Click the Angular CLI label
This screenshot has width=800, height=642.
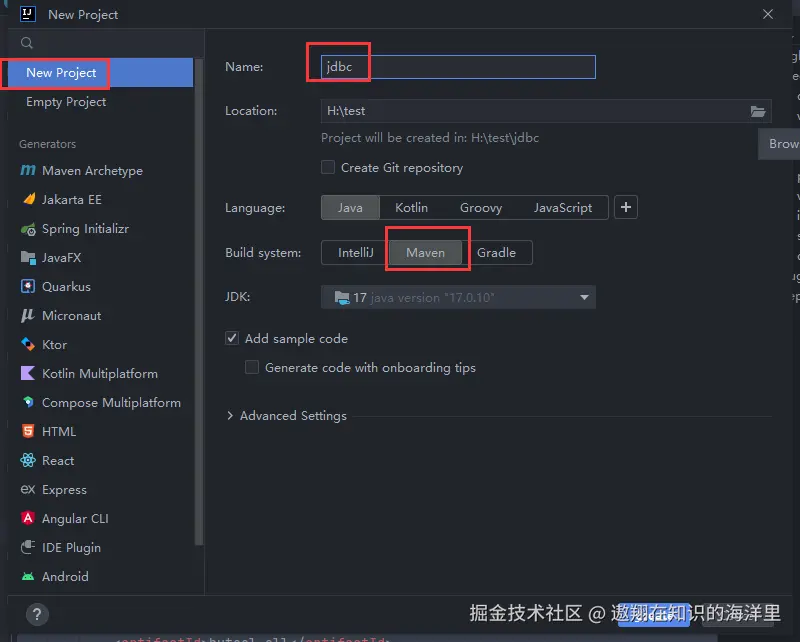pos(75,518)
